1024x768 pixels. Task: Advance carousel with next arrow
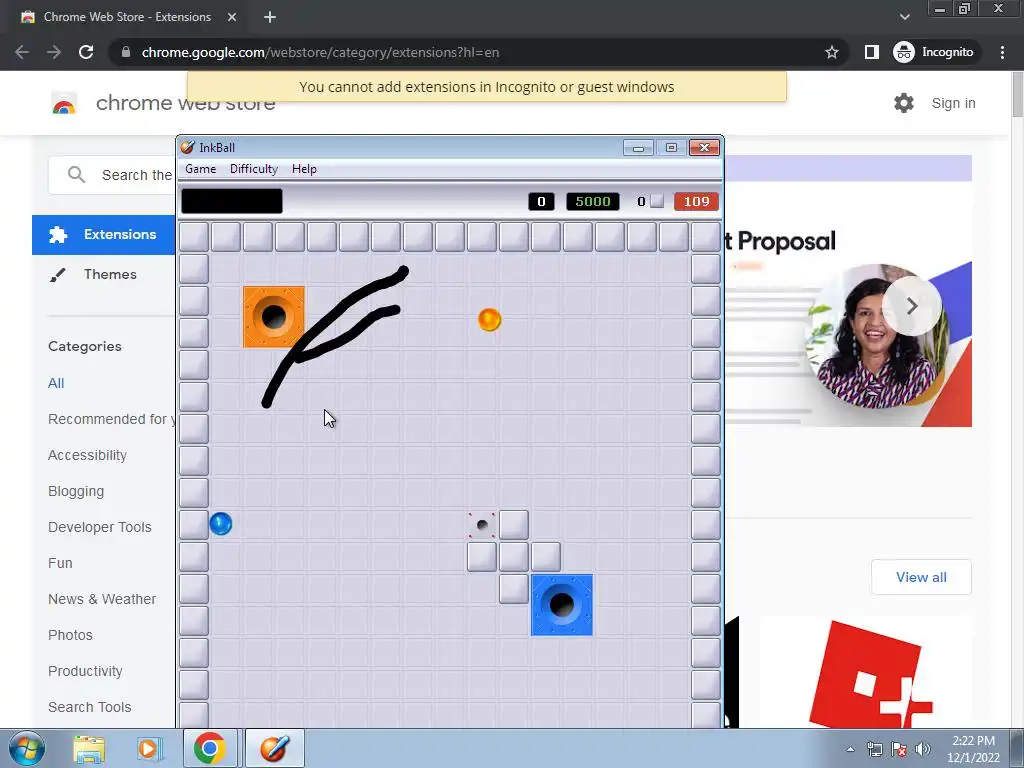click(912, 306)
